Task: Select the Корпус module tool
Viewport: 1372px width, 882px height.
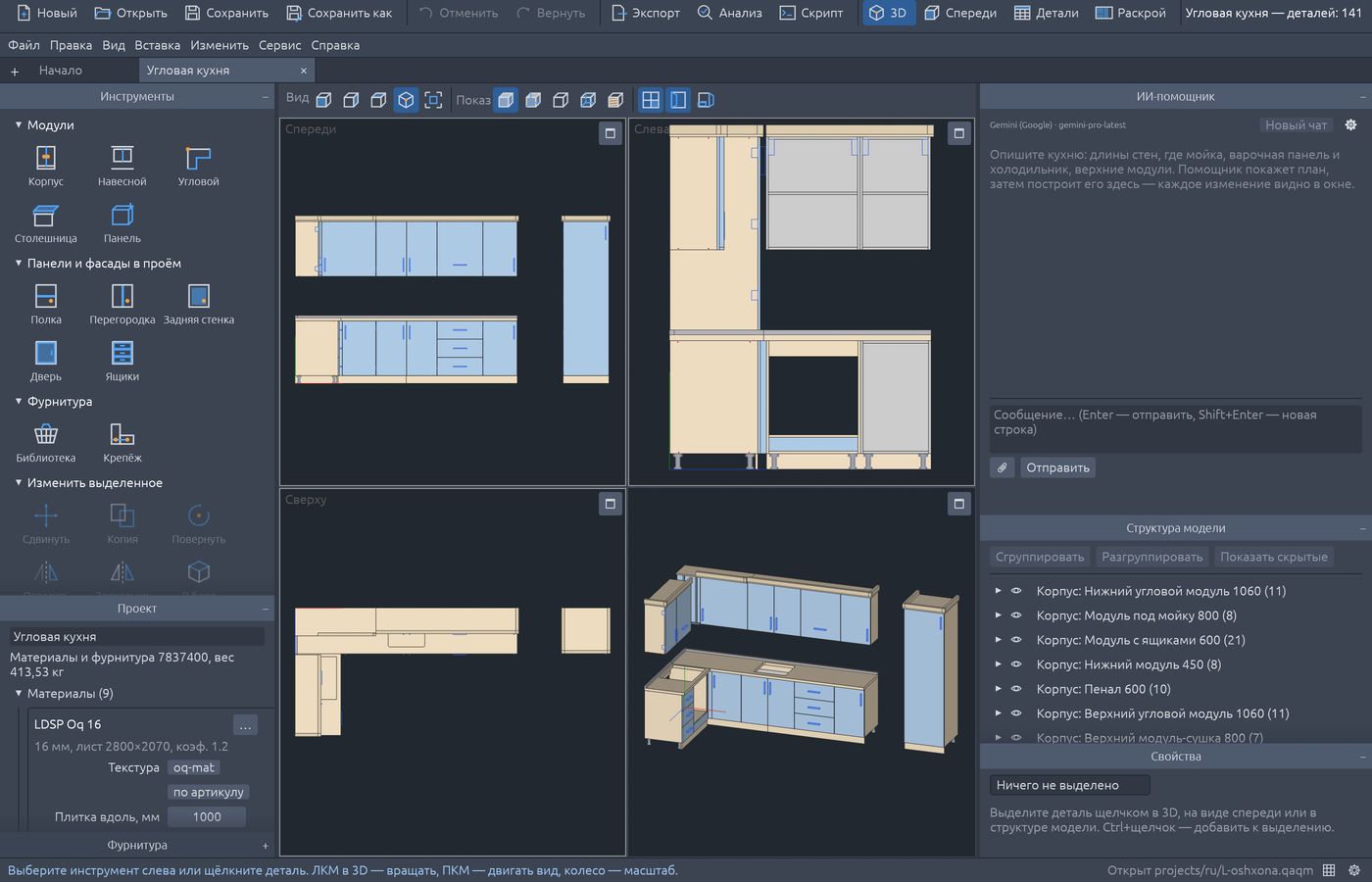Action: 45,166
